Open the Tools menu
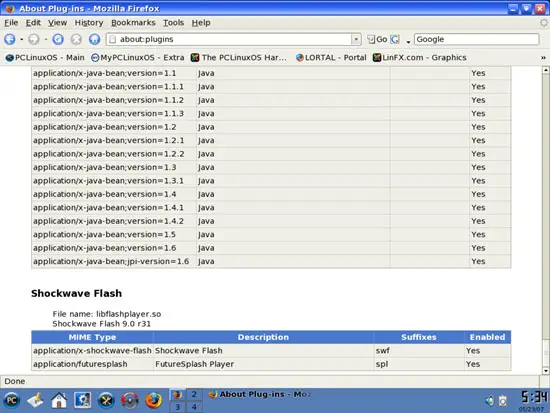This screenshot has height=413, width=550. tap(173, 23)
